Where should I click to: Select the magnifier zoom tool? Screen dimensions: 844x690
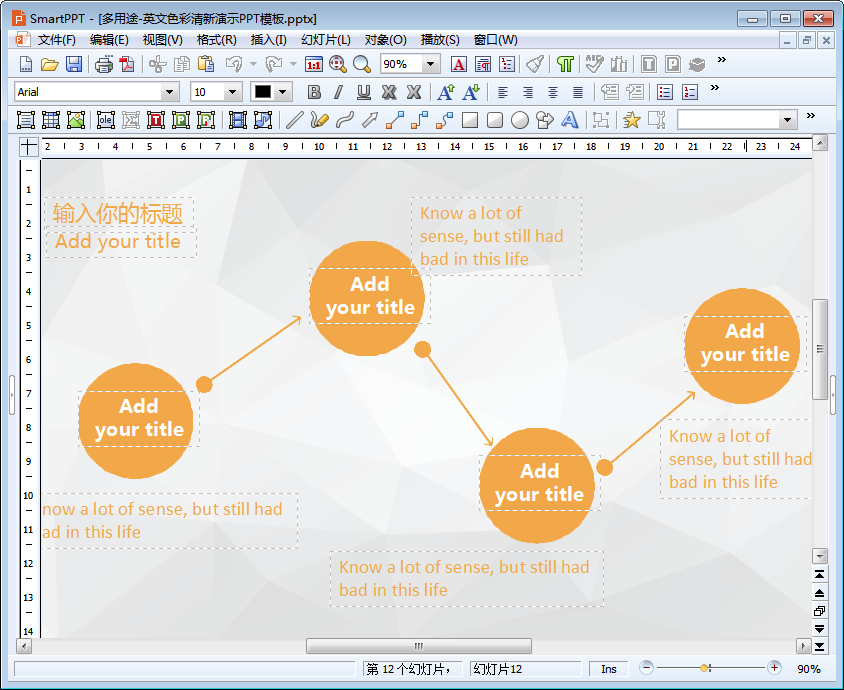click(x=362, y=65)
